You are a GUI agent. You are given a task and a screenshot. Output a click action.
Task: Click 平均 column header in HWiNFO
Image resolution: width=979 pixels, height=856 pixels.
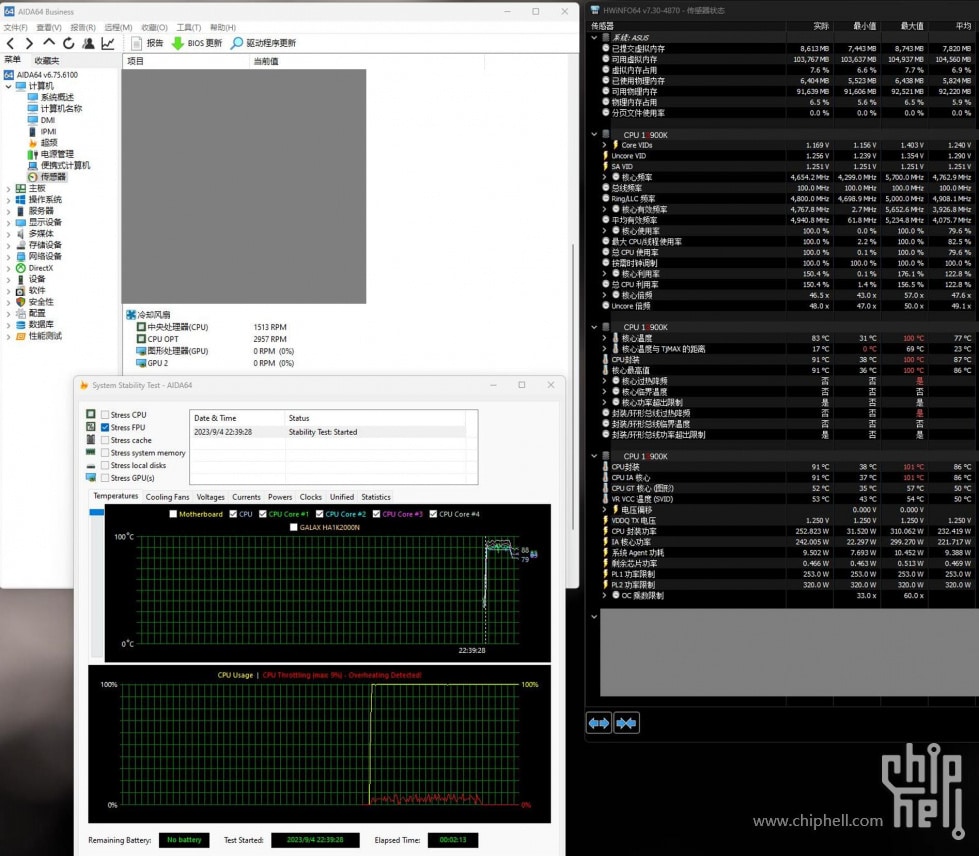[963, 26]
